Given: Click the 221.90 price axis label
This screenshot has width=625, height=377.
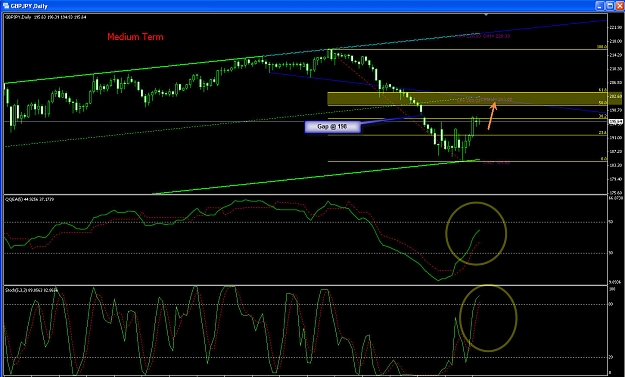Looking at the screenshot, I should click(616, 27).
